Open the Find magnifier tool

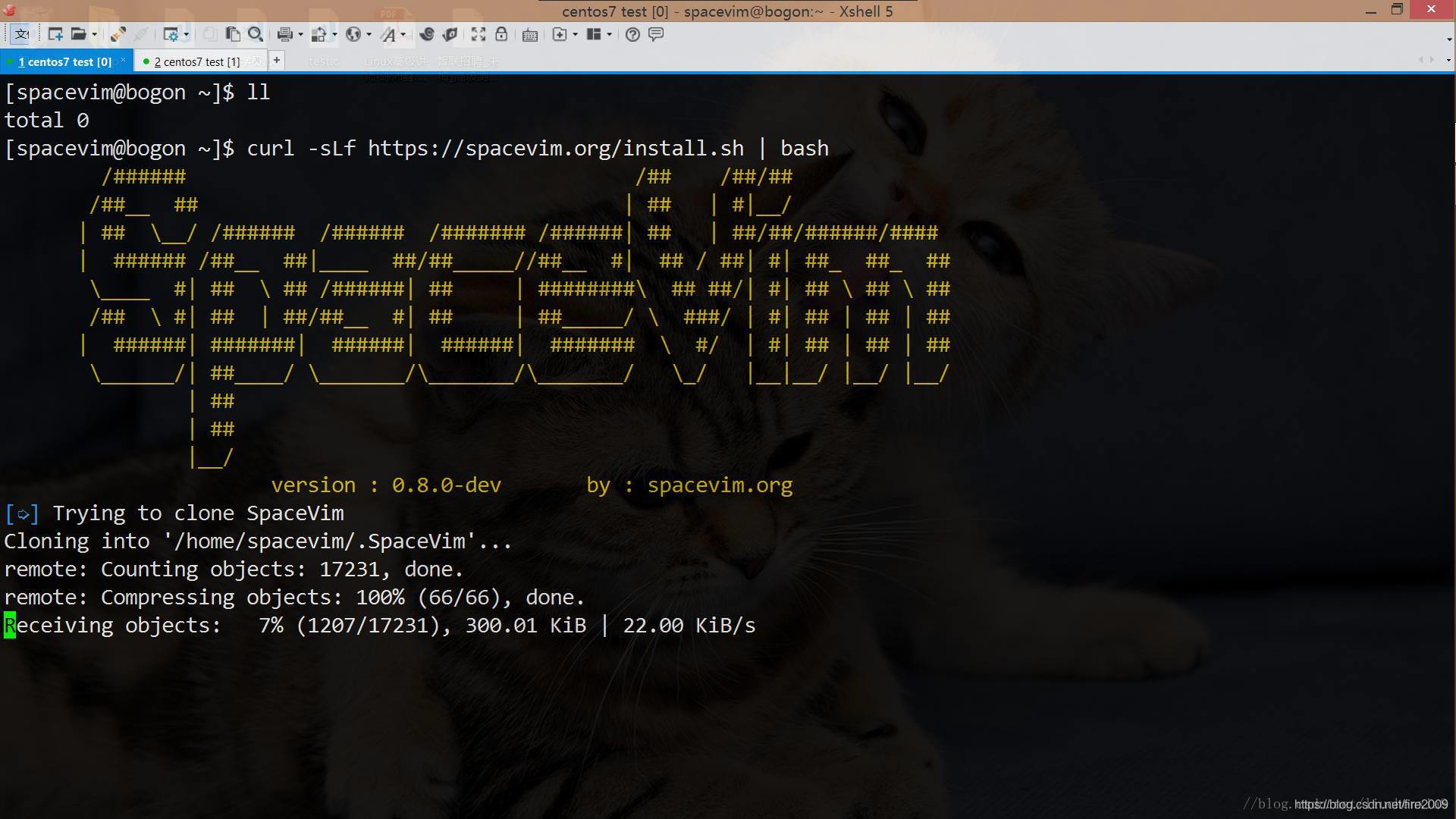point(256,34)
